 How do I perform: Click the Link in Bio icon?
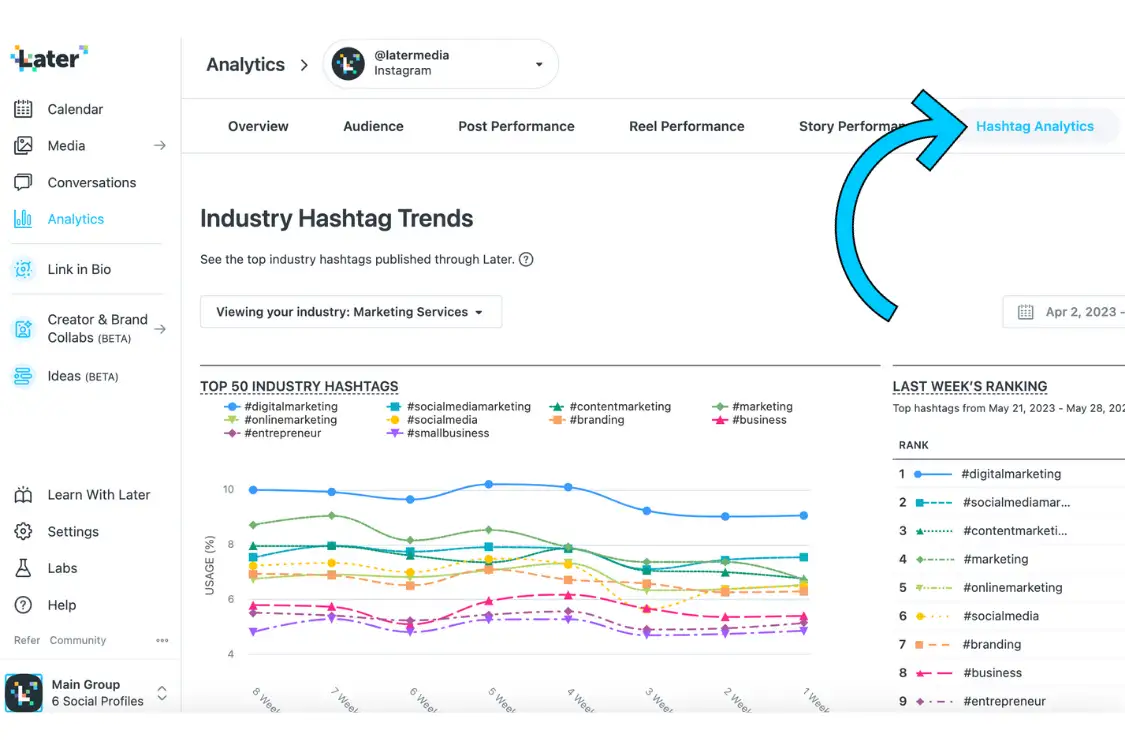coord(23,269)
